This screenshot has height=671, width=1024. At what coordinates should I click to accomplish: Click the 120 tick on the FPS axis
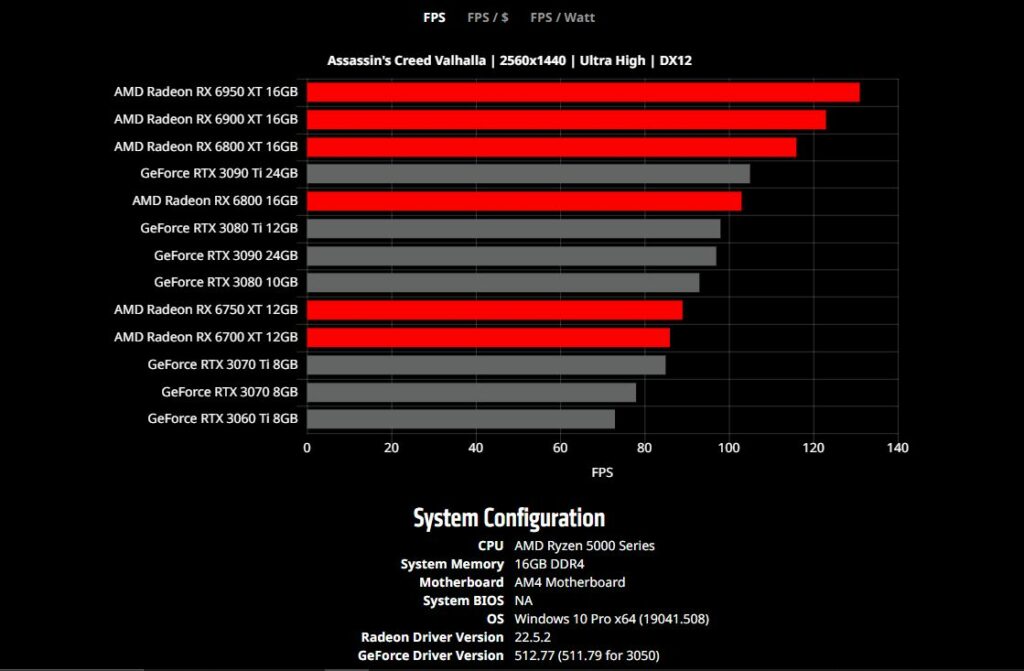[x=813, y=448]
